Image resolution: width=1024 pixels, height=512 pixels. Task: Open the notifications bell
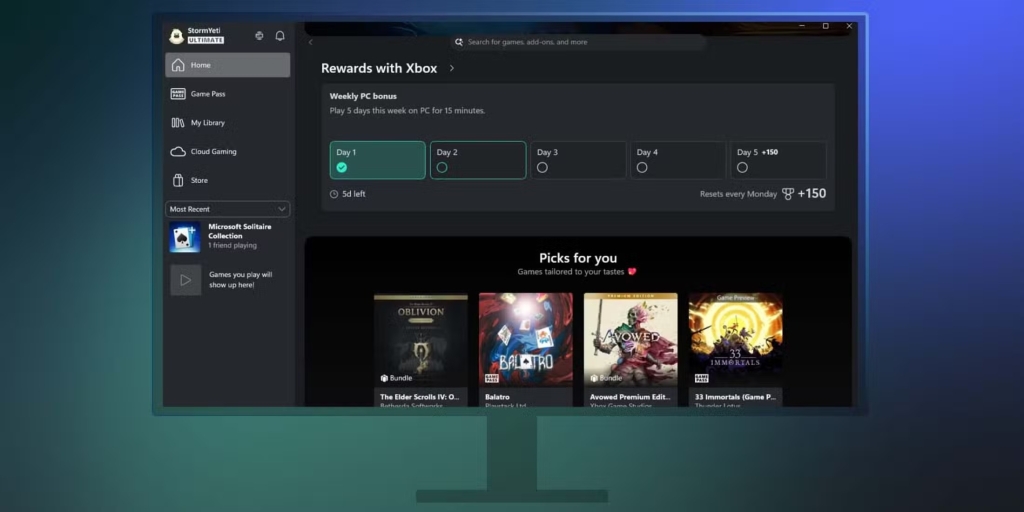click(x=280, y=36)
